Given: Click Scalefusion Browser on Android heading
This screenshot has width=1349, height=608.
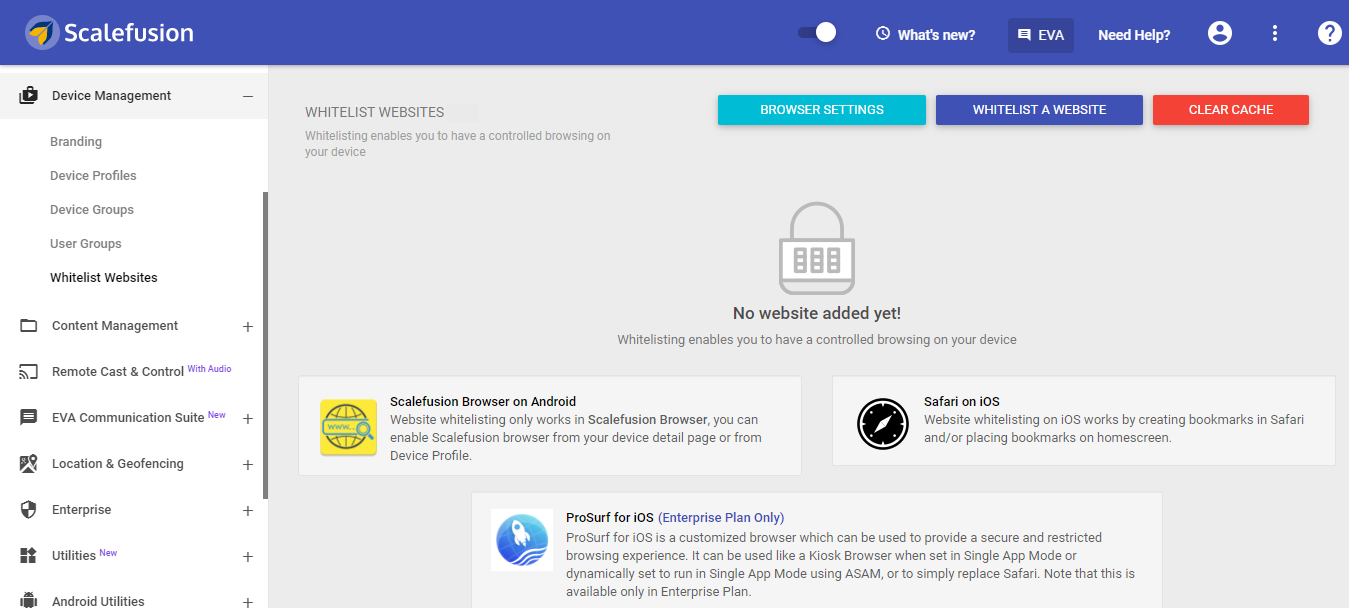Looking at the screenshot, I should click(483, 402).
